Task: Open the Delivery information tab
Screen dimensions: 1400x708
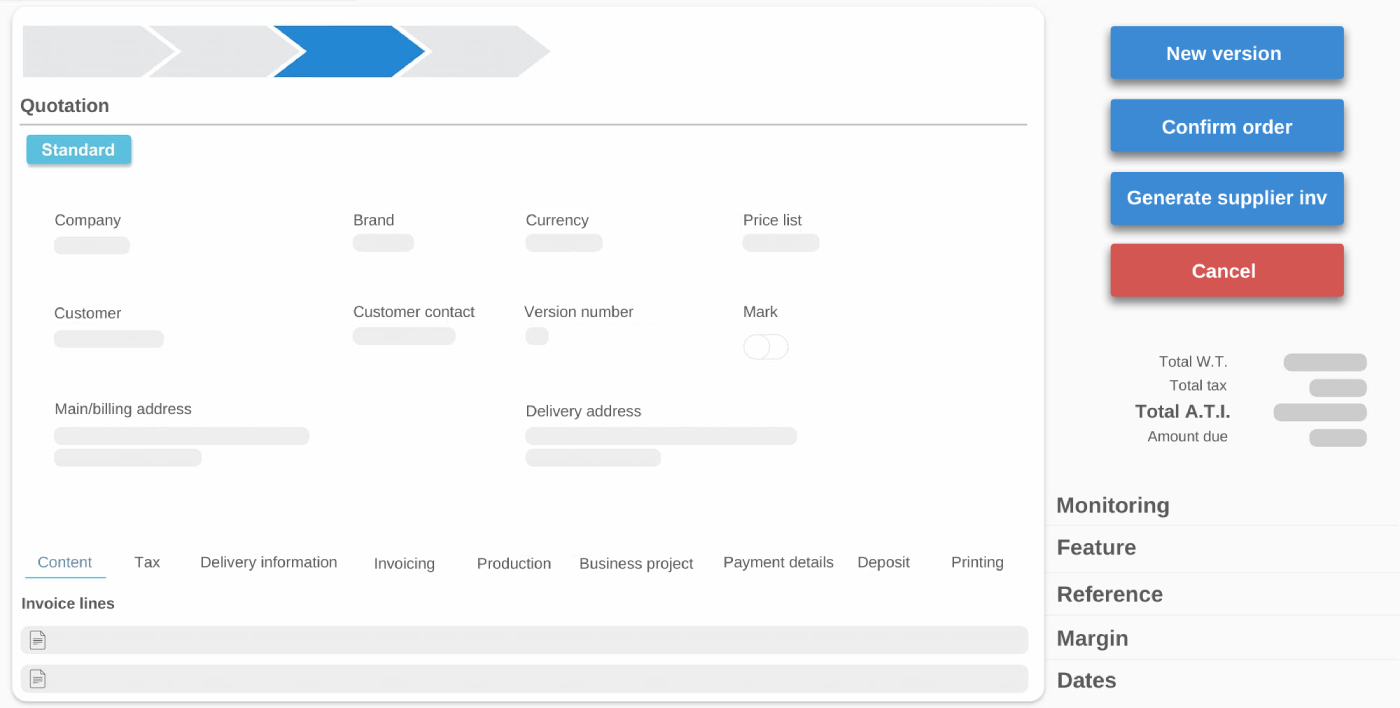Action: [x=268, y=562]
